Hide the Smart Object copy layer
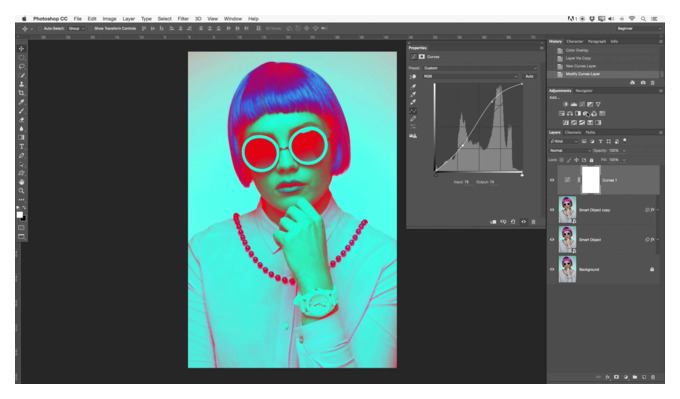680x399 pixels. coord(552,210)
